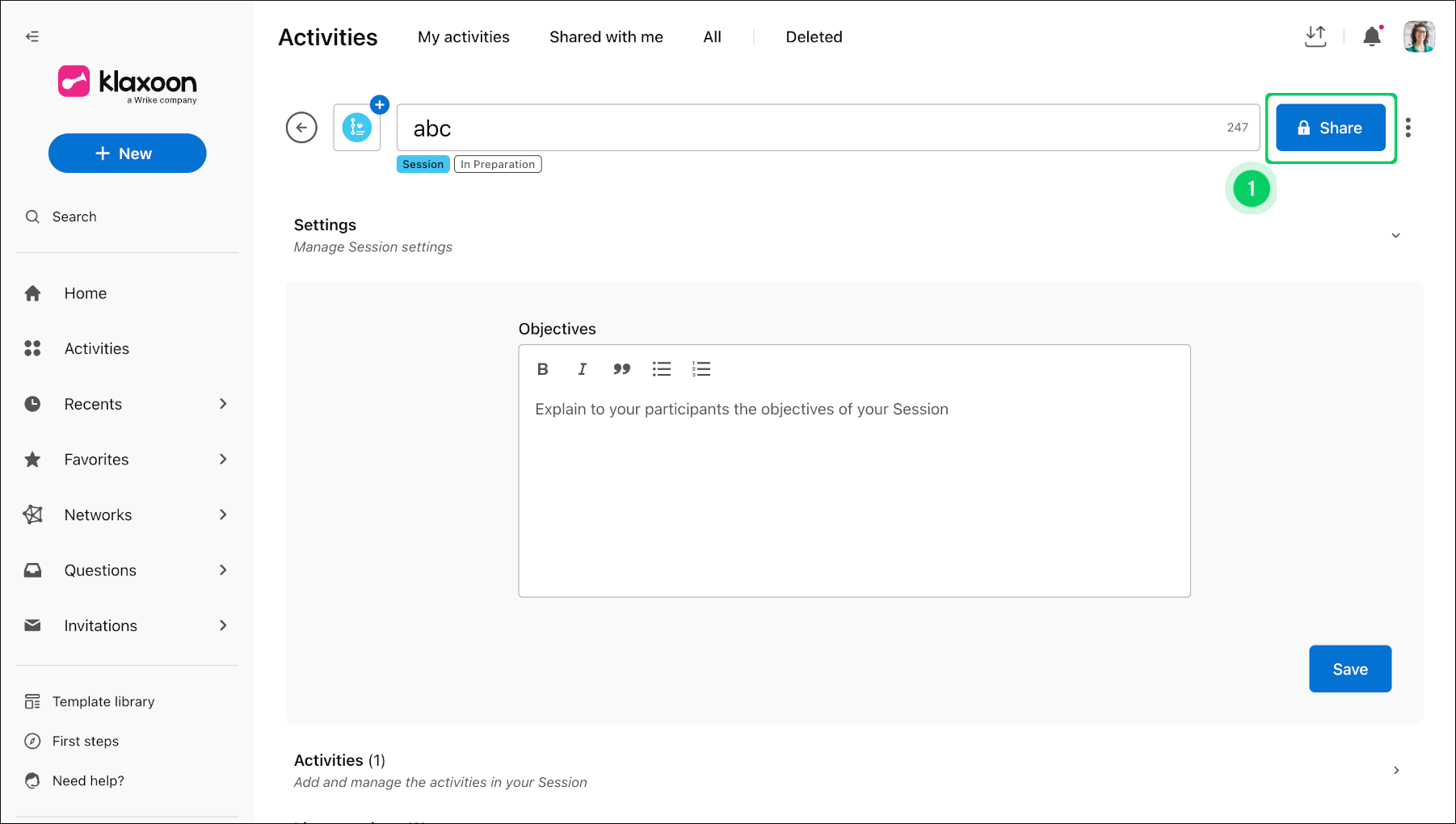Expand the Activities (1) section chevron
The width and height of the screenshot is (1456, 824).
pos(1395,771)
